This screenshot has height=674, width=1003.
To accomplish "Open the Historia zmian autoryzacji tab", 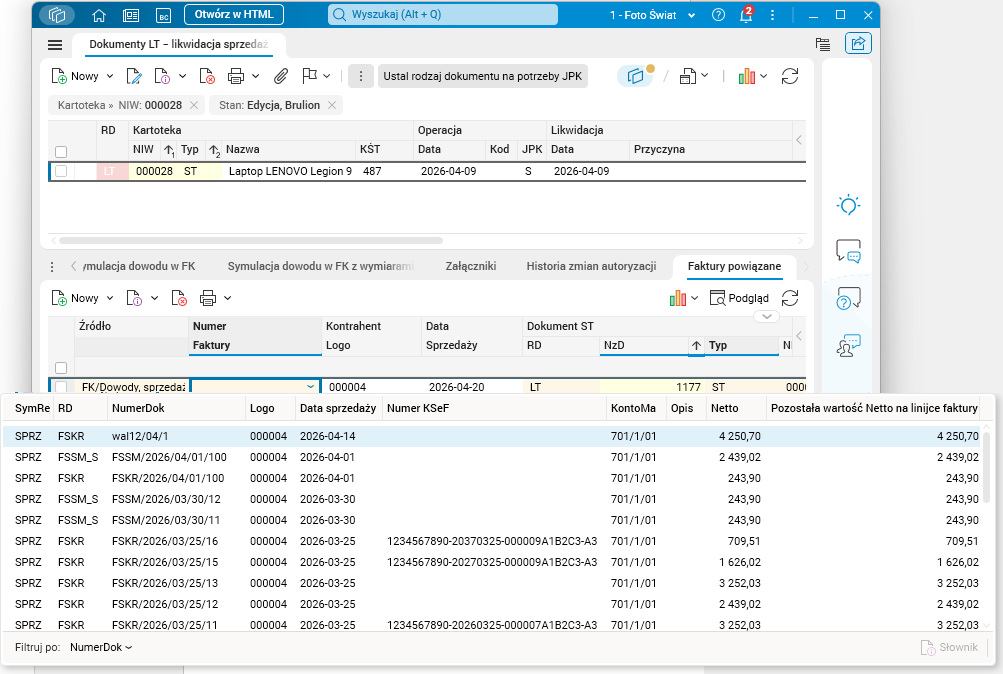I will (x=591, y=266).
